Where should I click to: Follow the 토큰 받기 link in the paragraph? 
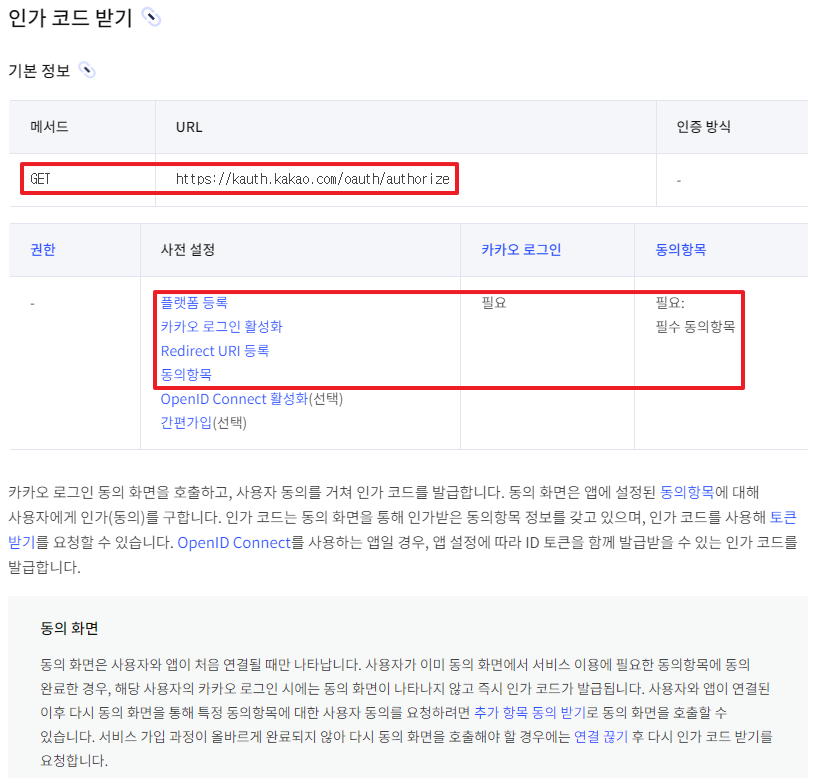click(783, 517)
